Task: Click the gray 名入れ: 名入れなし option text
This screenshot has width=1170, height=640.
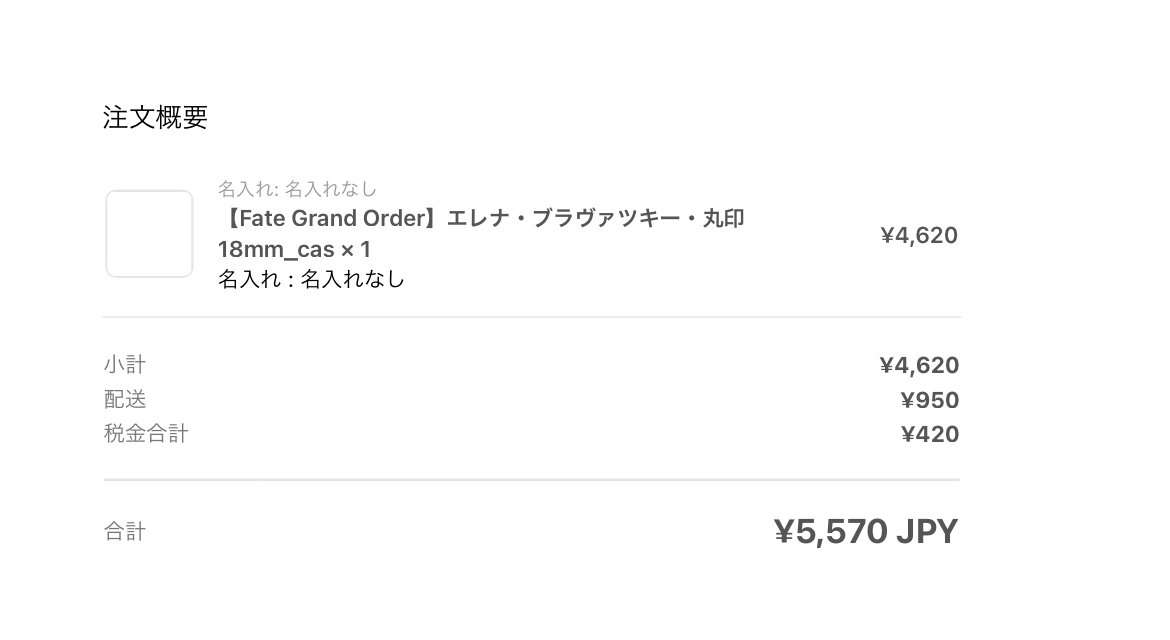Action: point(297,189)
